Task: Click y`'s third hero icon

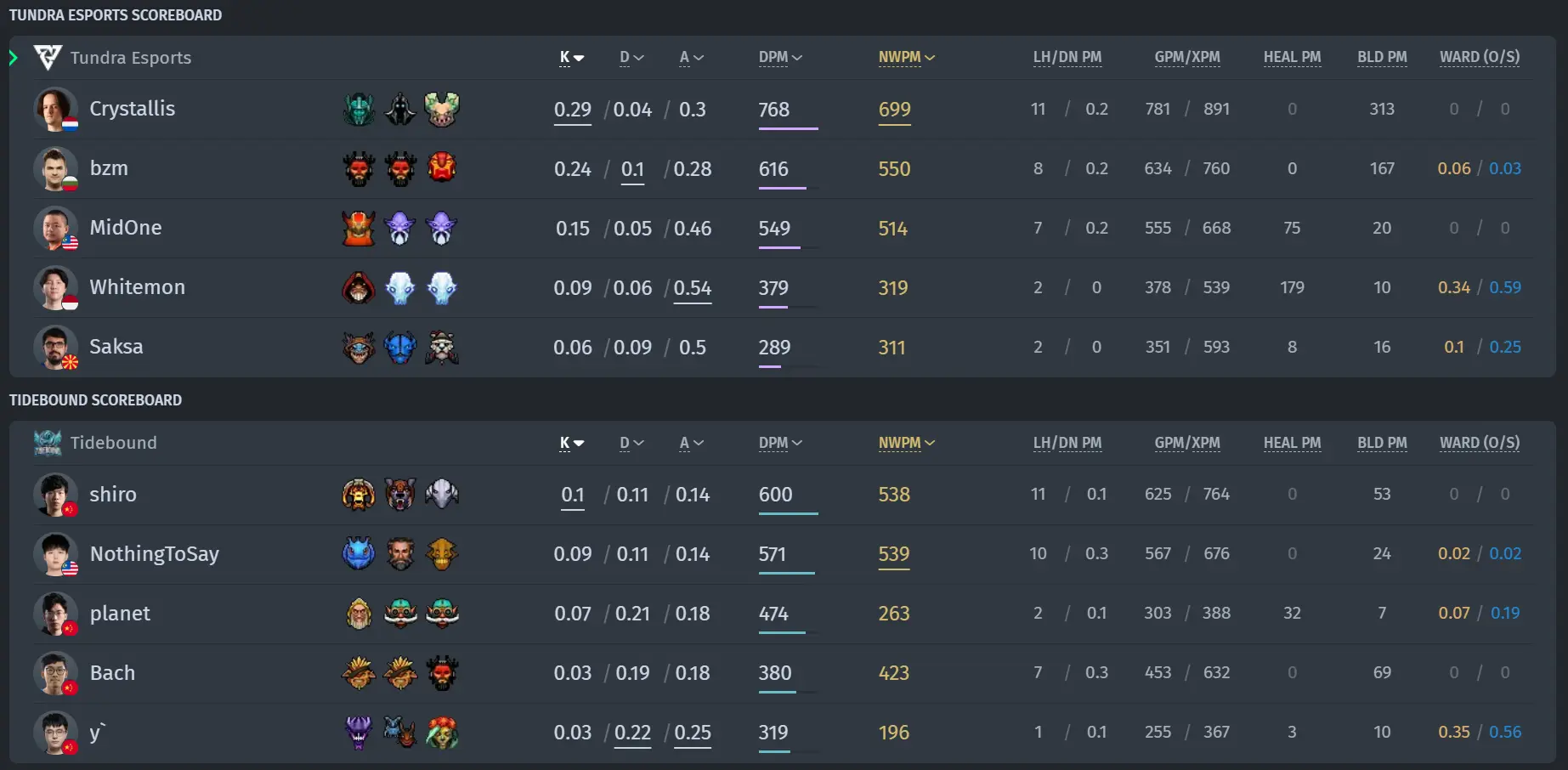Action: pyautogui.click(x=442, y=732)
